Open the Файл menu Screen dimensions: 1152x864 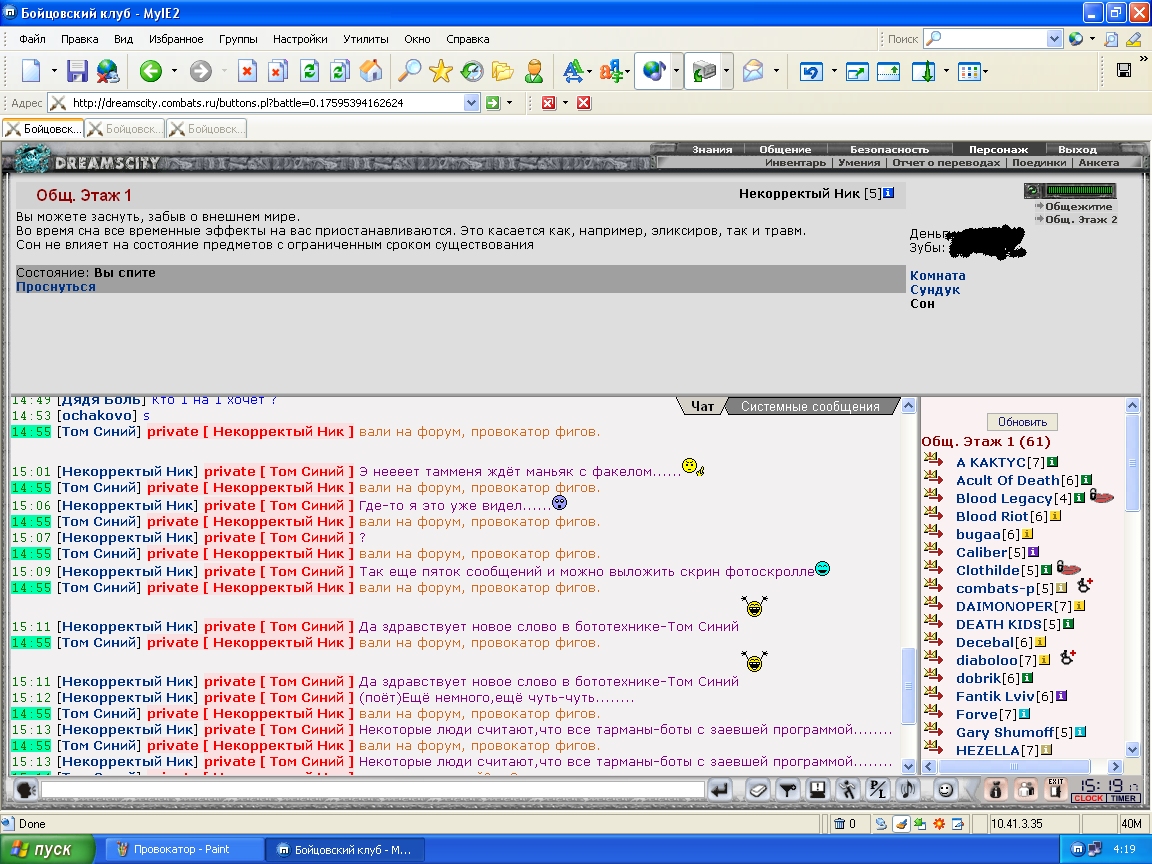pyautogui.click(x=32, y=39)
